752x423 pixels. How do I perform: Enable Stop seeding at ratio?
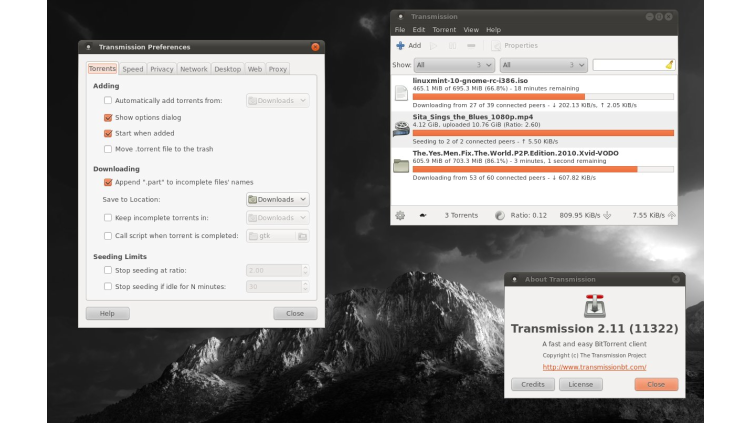[x=108, y=270]
